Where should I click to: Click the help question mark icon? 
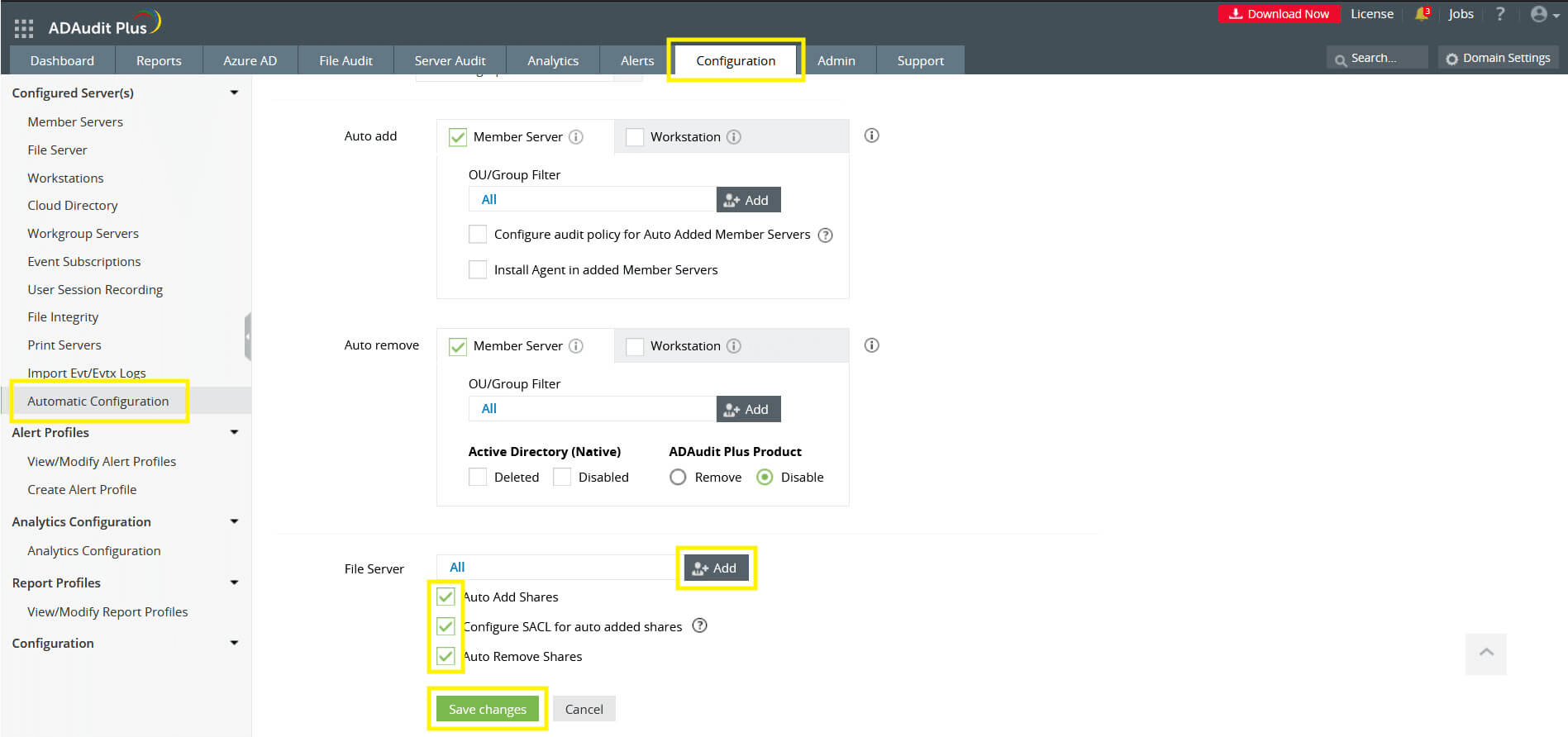1500,14
